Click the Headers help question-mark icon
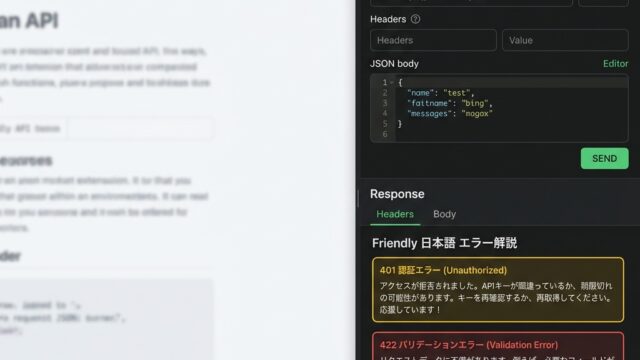640x360 pixels. pos(415,19)
